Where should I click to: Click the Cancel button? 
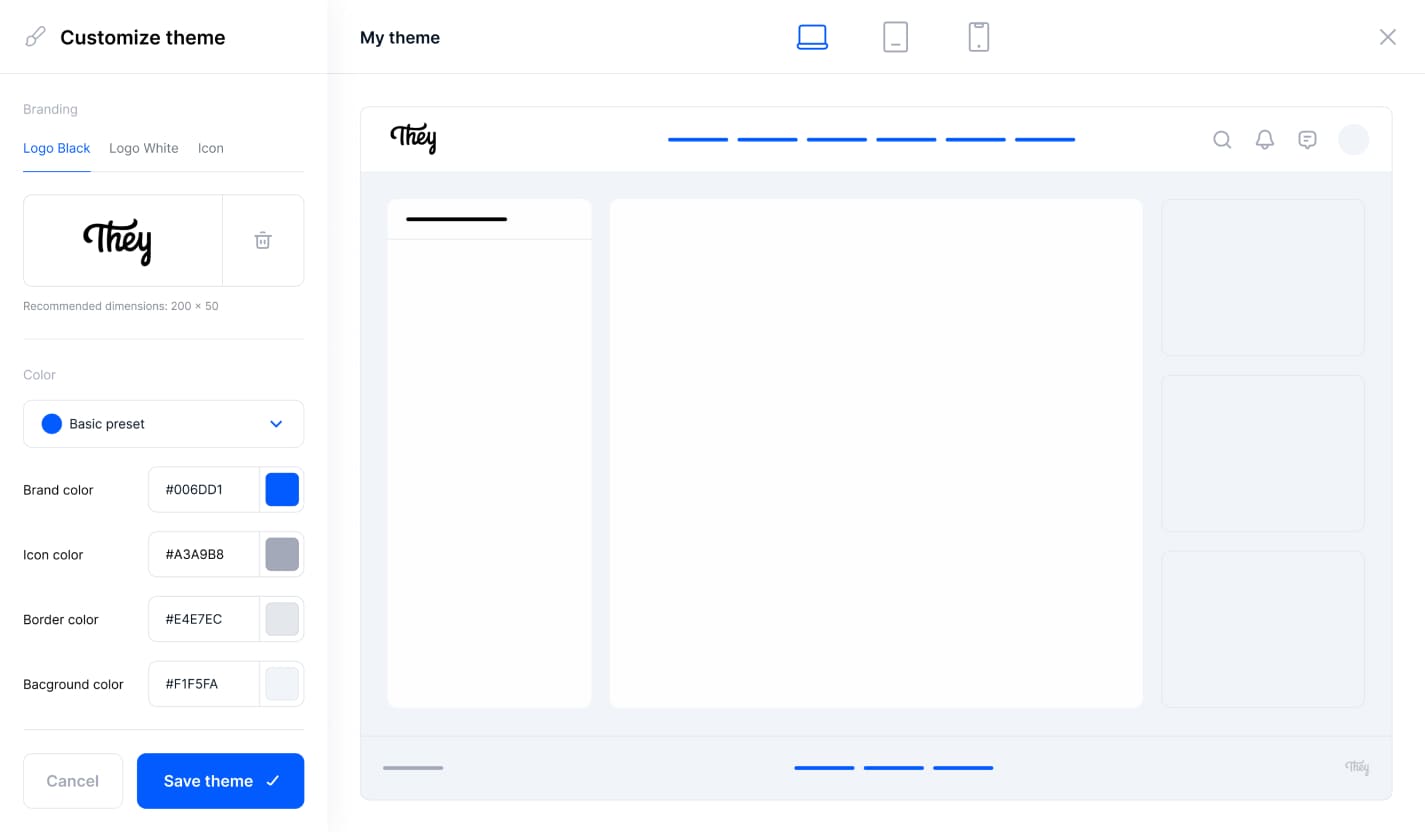(73, 781)
